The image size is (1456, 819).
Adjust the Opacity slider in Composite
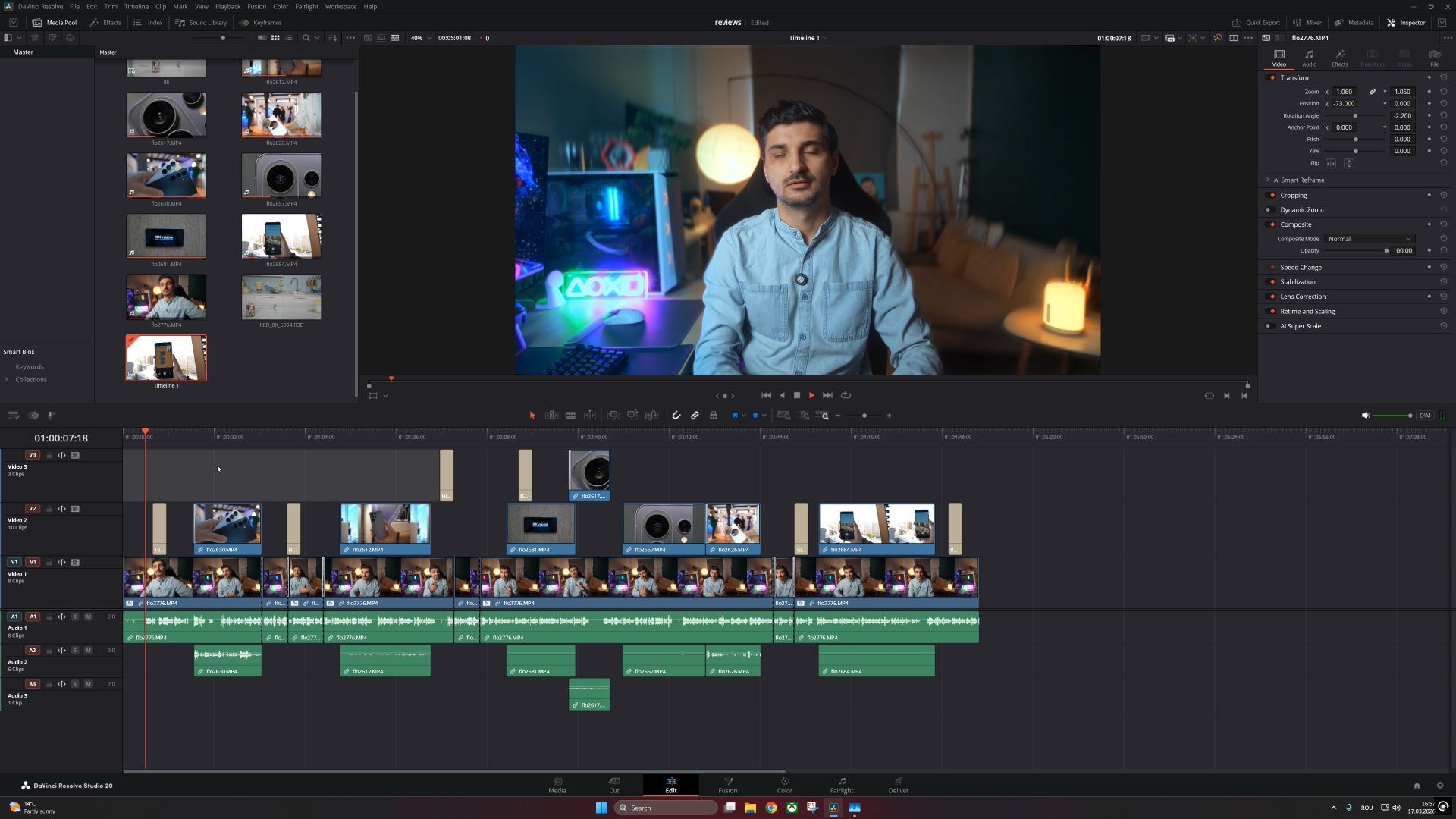[x=1386, y=251]
